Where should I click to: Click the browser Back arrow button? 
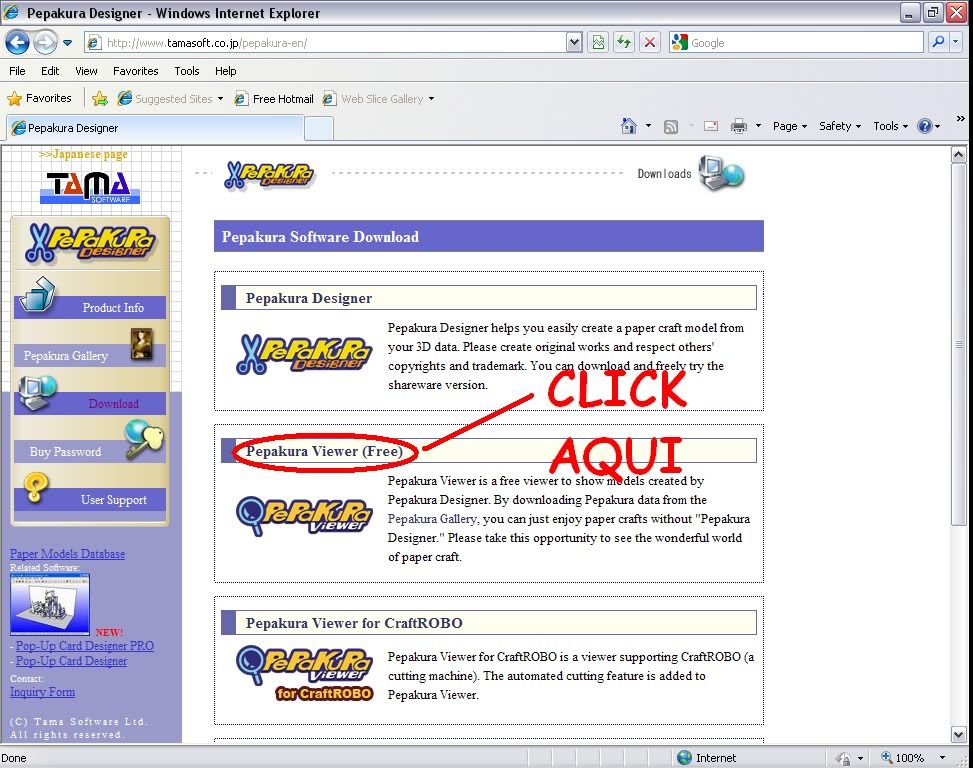[x=17, y=42]
